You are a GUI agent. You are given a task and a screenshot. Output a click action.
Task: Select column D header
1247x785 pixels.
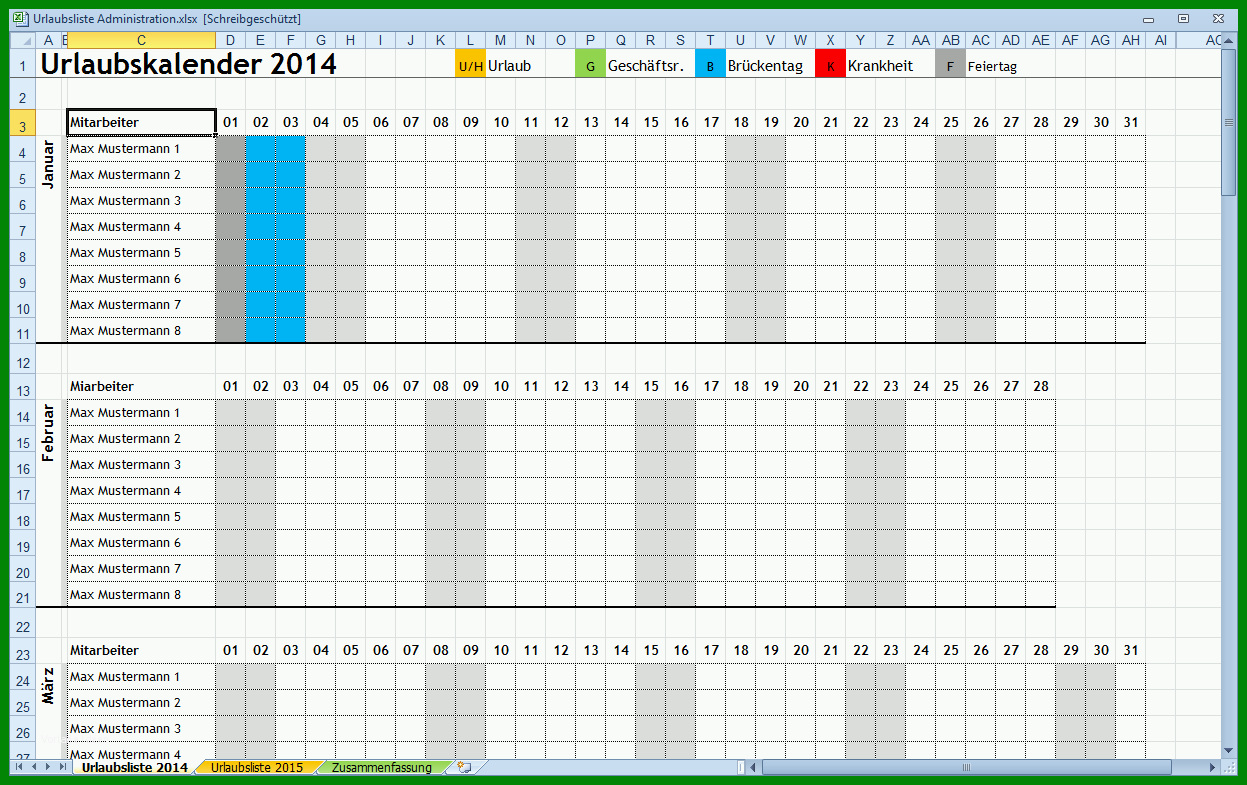click(230, 40)
